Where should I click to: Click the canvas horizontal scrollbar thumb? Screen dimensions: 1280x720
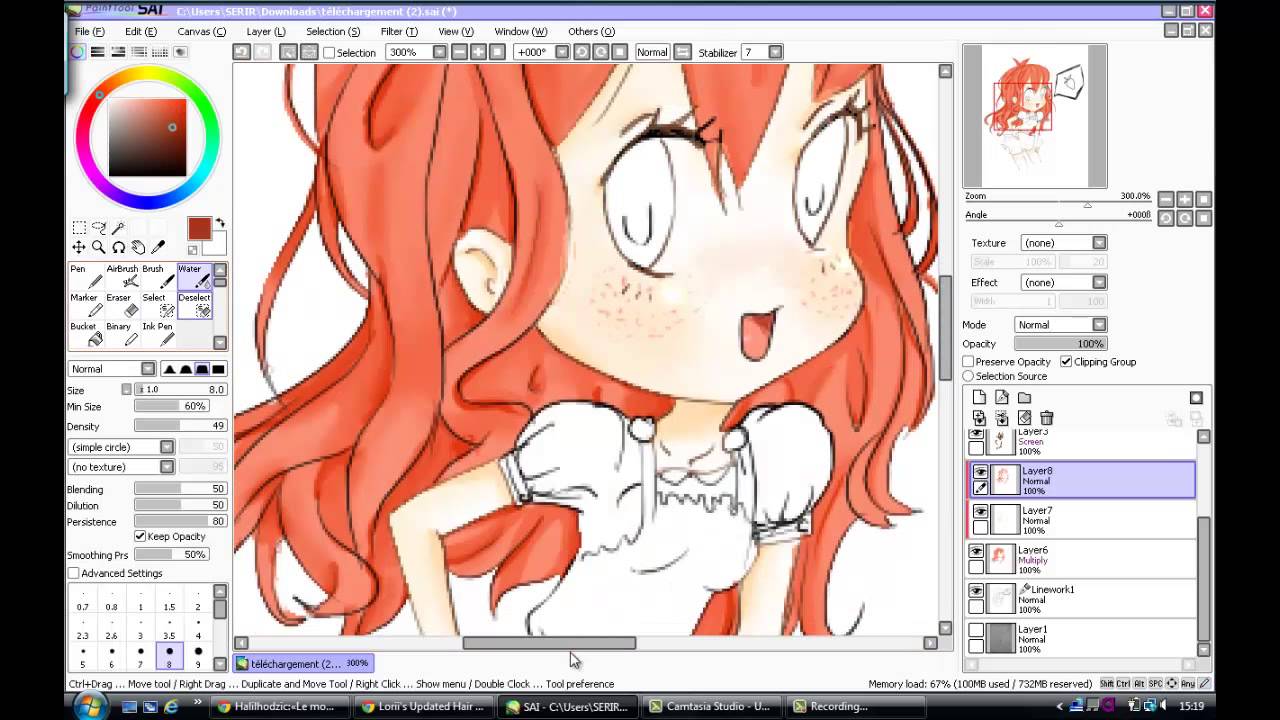pos(549,643)
